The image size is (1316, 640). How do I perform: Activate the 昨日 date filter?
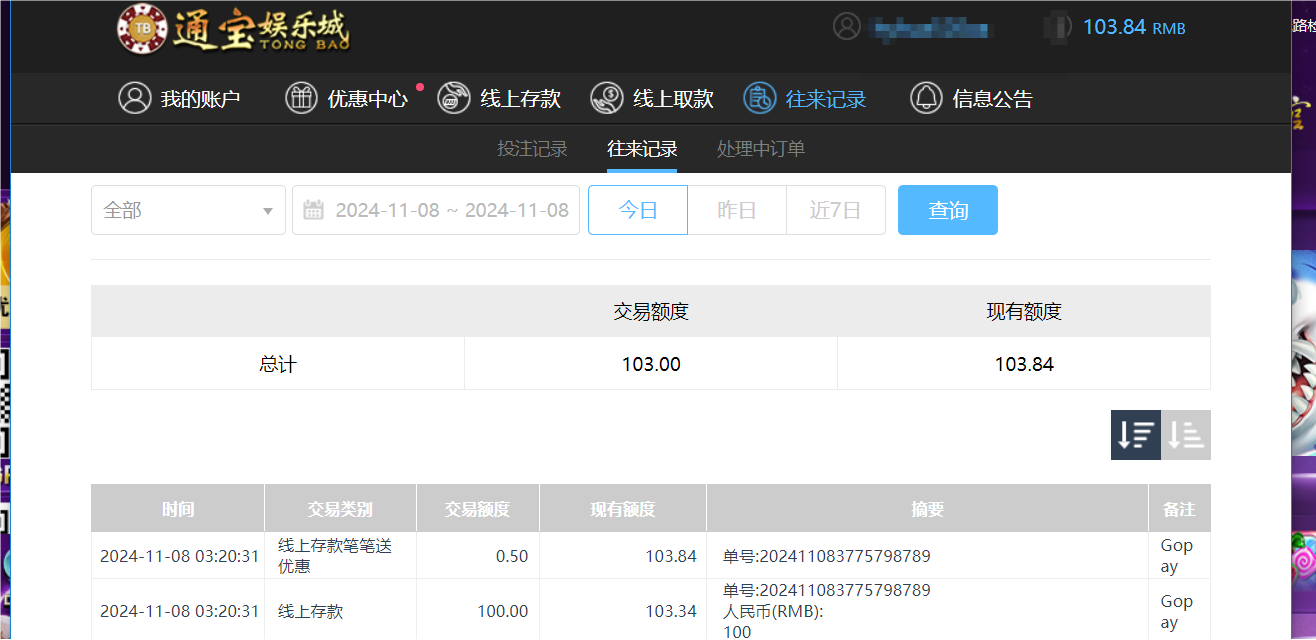coord(737,210)
